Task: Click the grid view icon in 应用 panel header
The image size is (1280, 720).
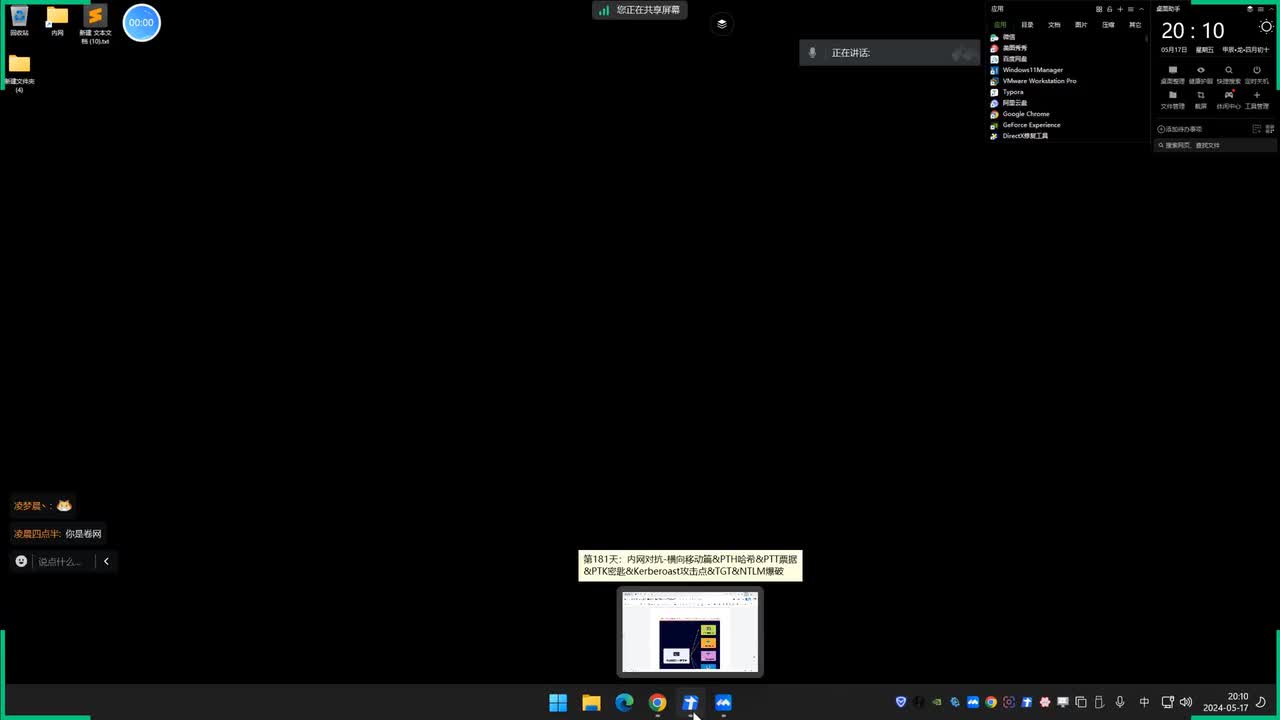Action: pos(1099,9)
